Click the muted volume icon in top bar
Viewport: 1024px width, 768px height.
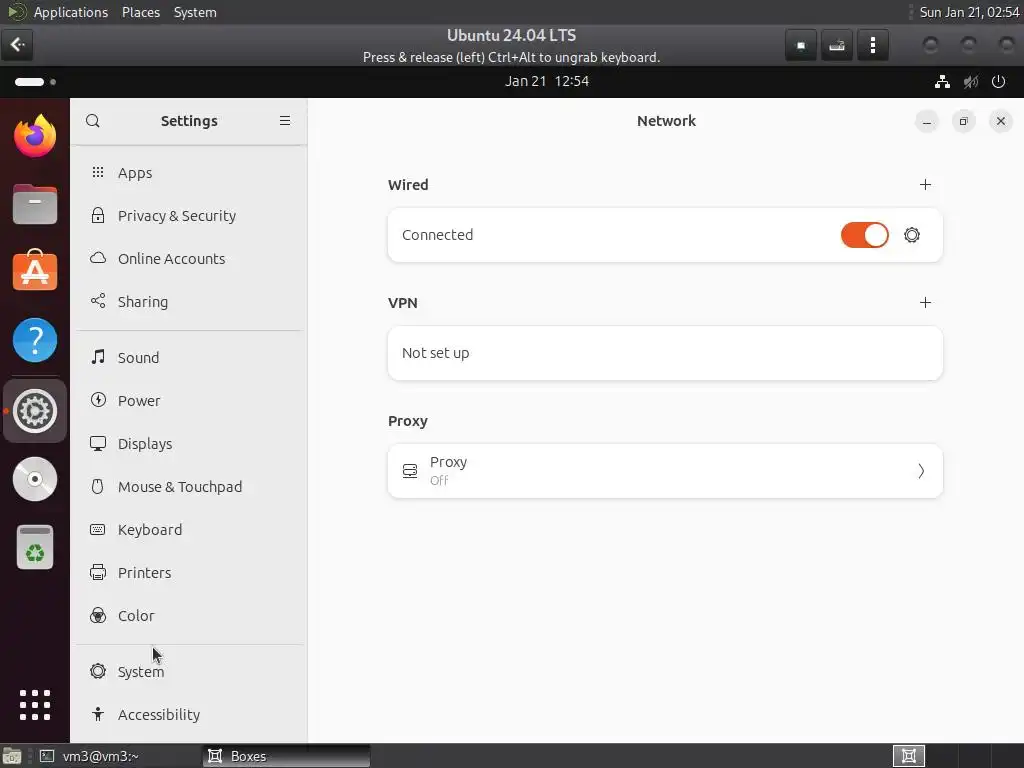point(970,82)
